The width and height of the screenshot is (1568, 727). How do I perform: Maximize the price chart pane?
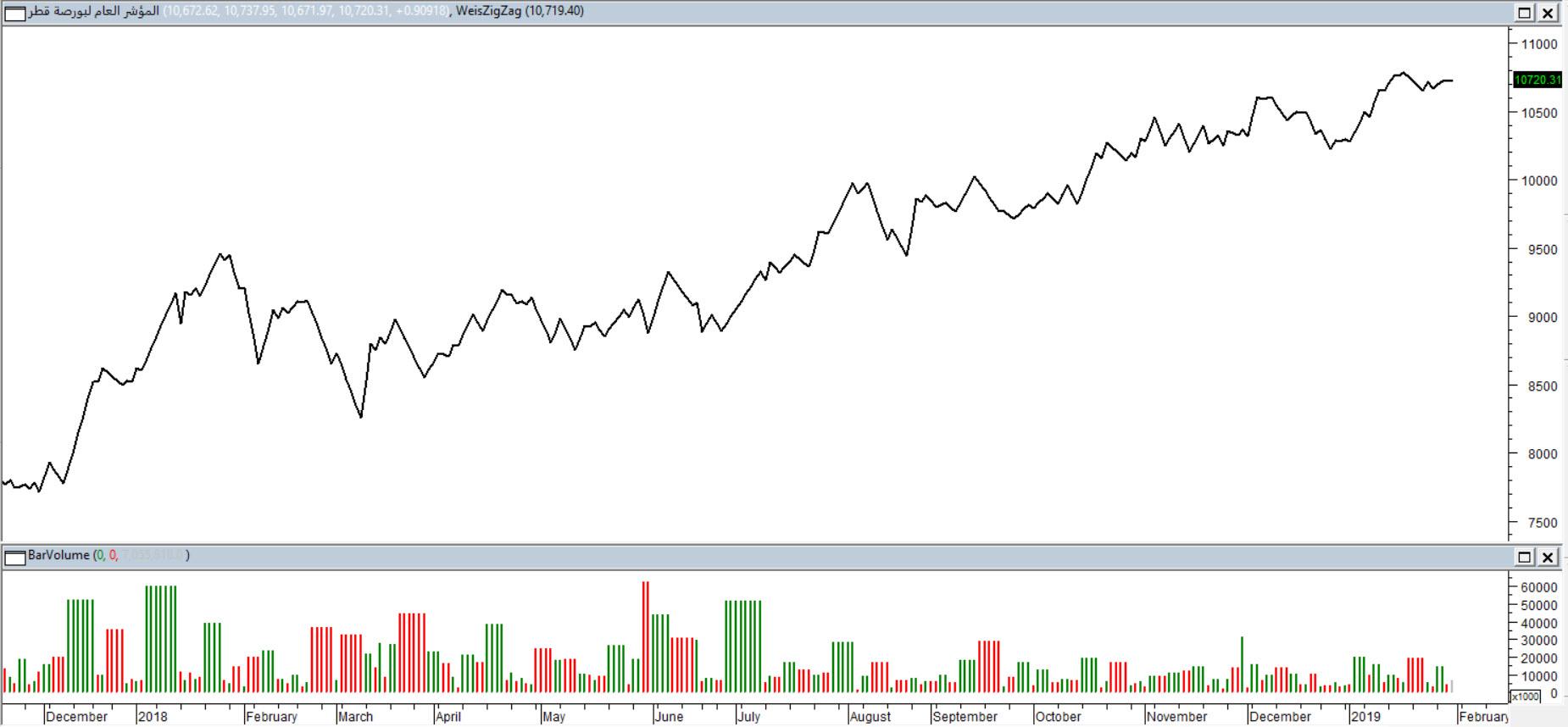click(1524, 13)
